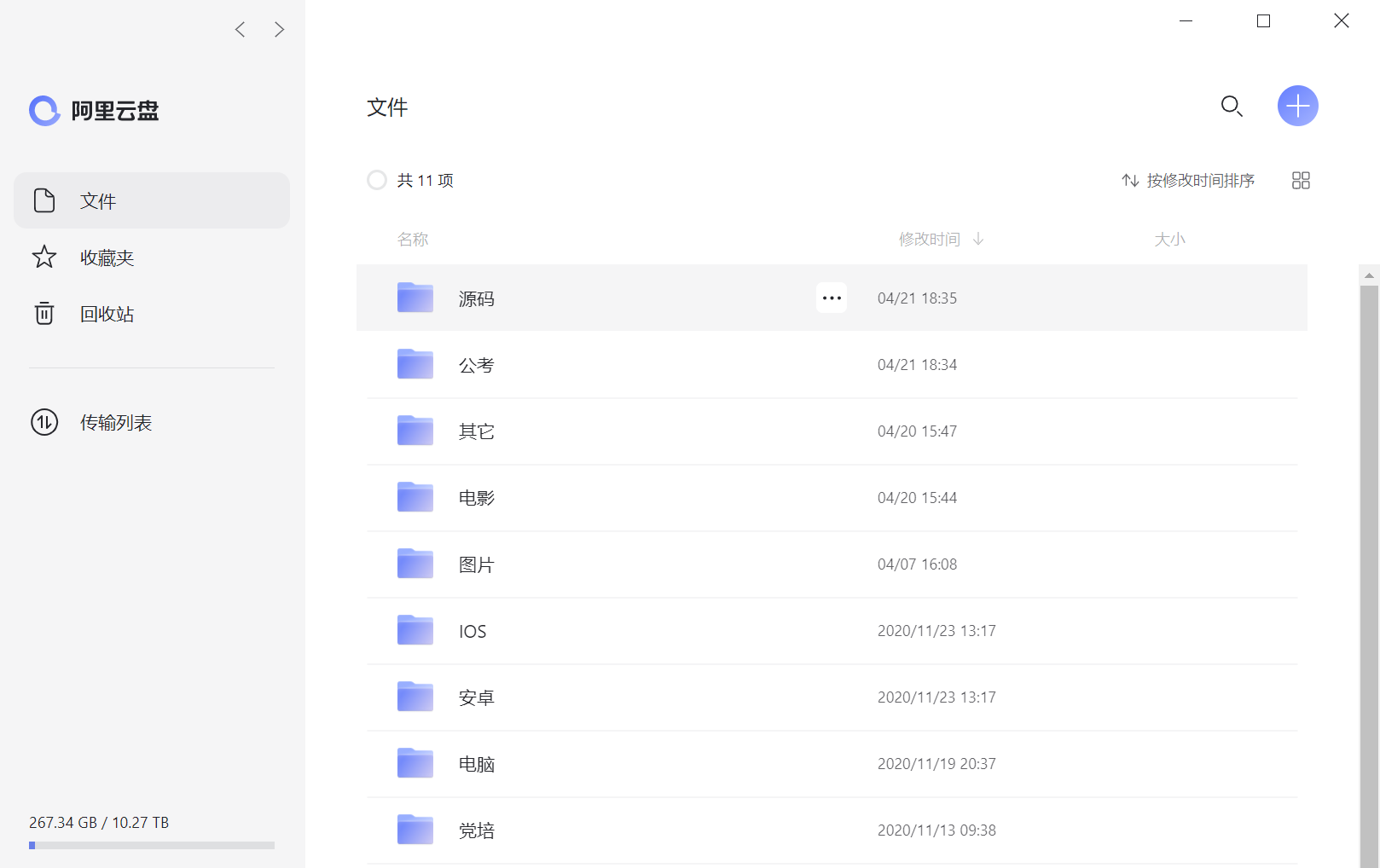Viewport: 1380px width, 868px height.
Task: Click the 文件 page heading
Action: pyautogui.click(x=387, y=107)
